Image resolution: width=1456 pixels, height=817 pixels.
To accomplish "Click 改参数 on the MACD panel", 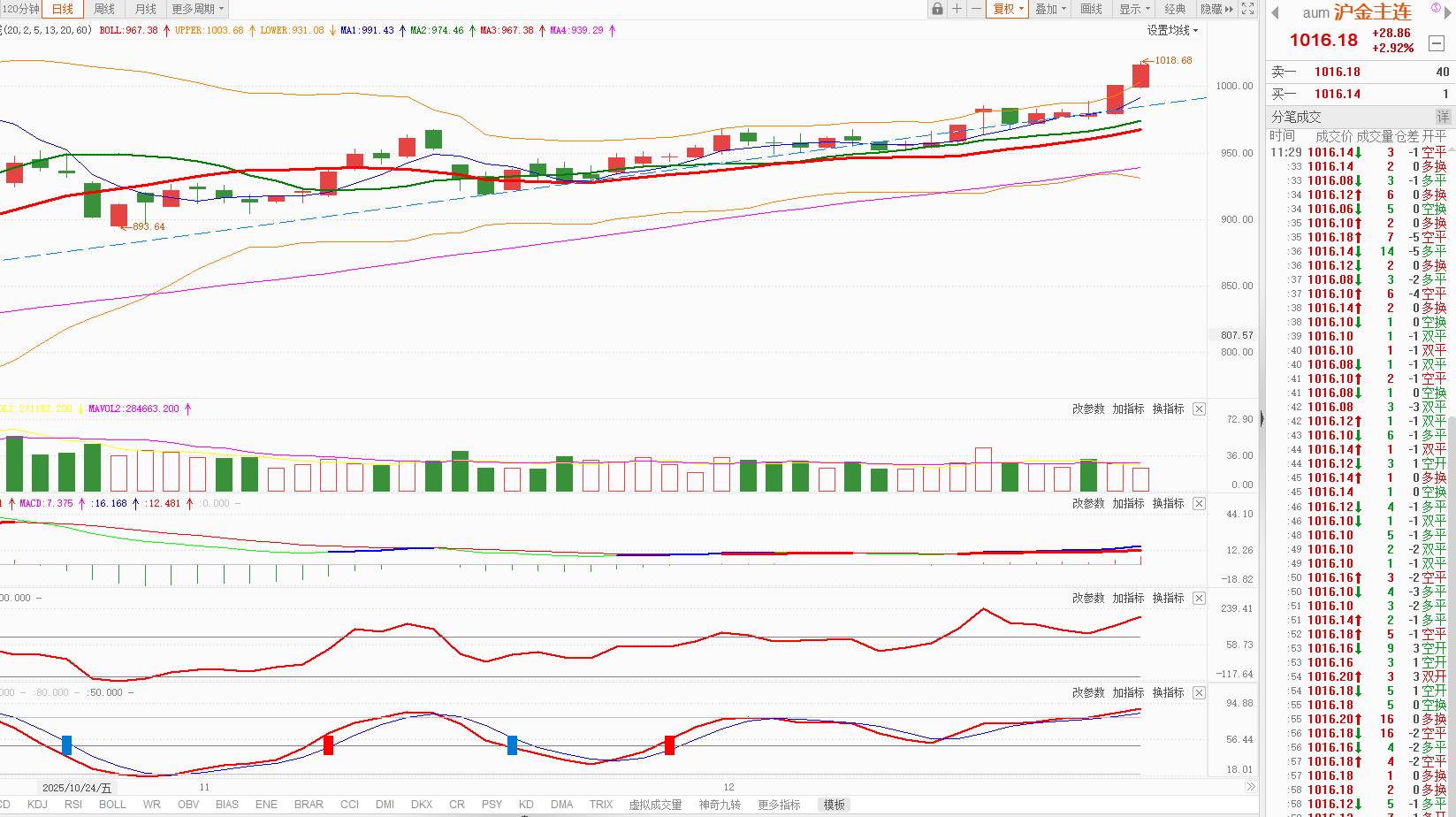I will tap(1088, 503).
